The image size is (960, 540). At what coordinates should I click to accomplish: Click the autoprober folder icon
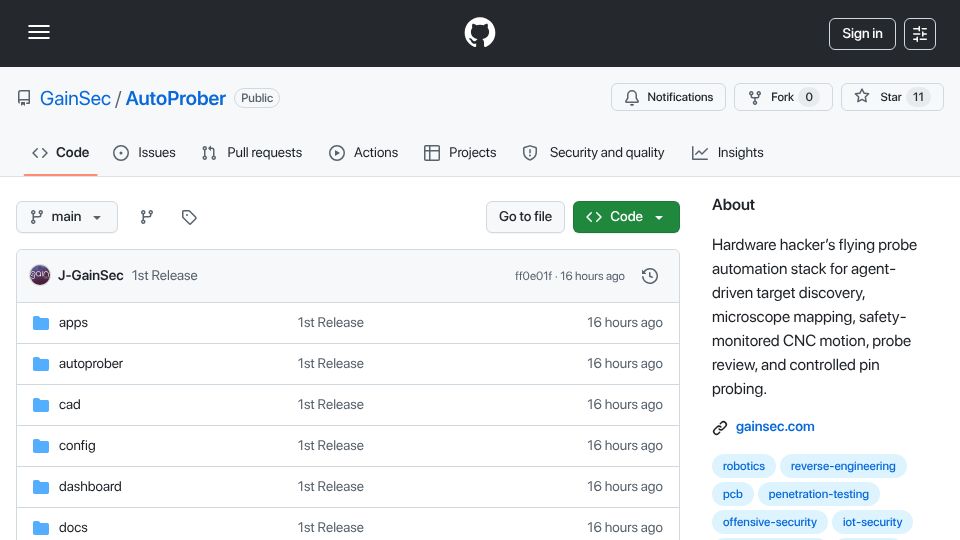pyautogui.click(x=41, y=364)
